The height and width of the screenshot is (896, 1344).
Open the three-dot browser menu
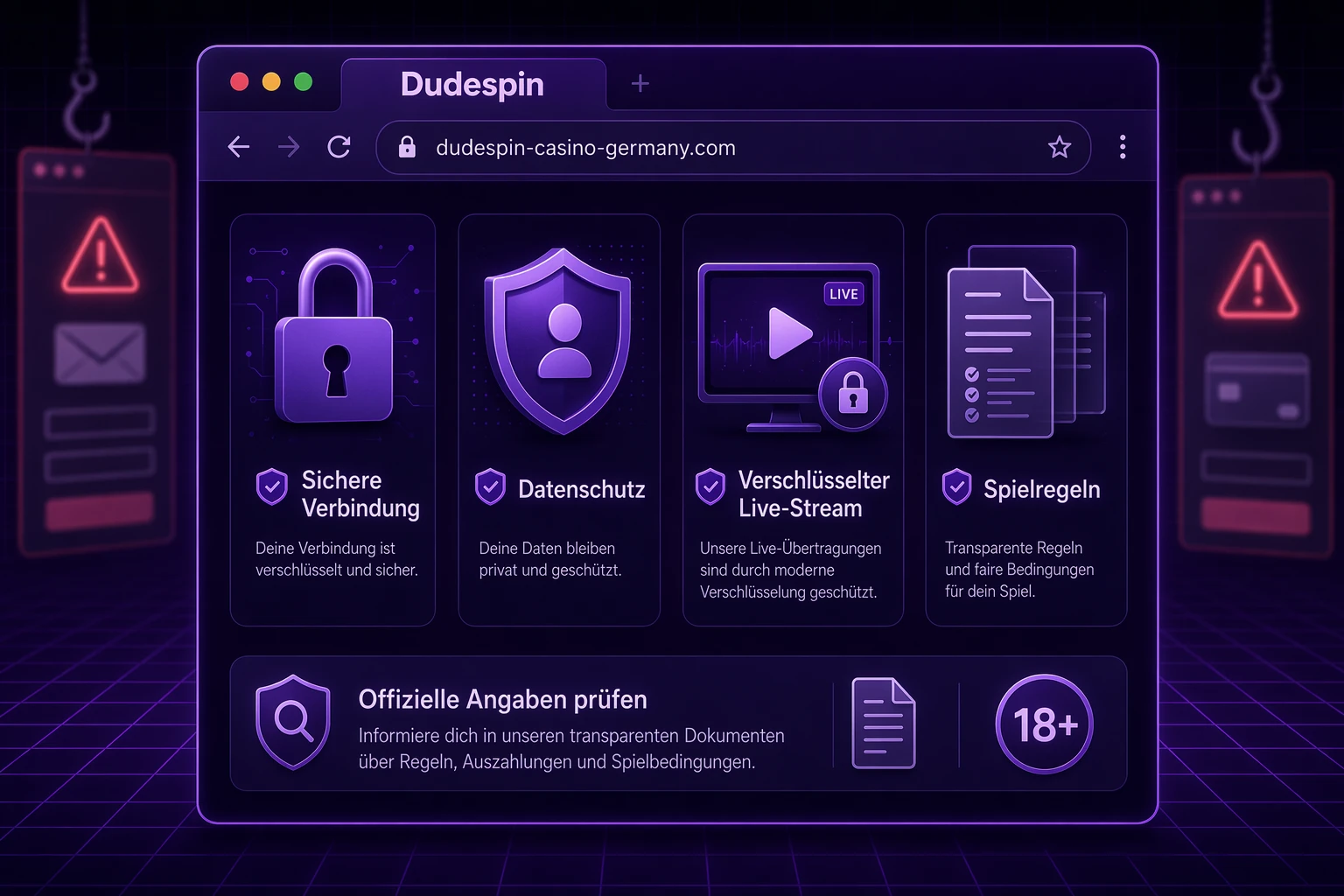pyautogui.click(x=1123, y=147)
